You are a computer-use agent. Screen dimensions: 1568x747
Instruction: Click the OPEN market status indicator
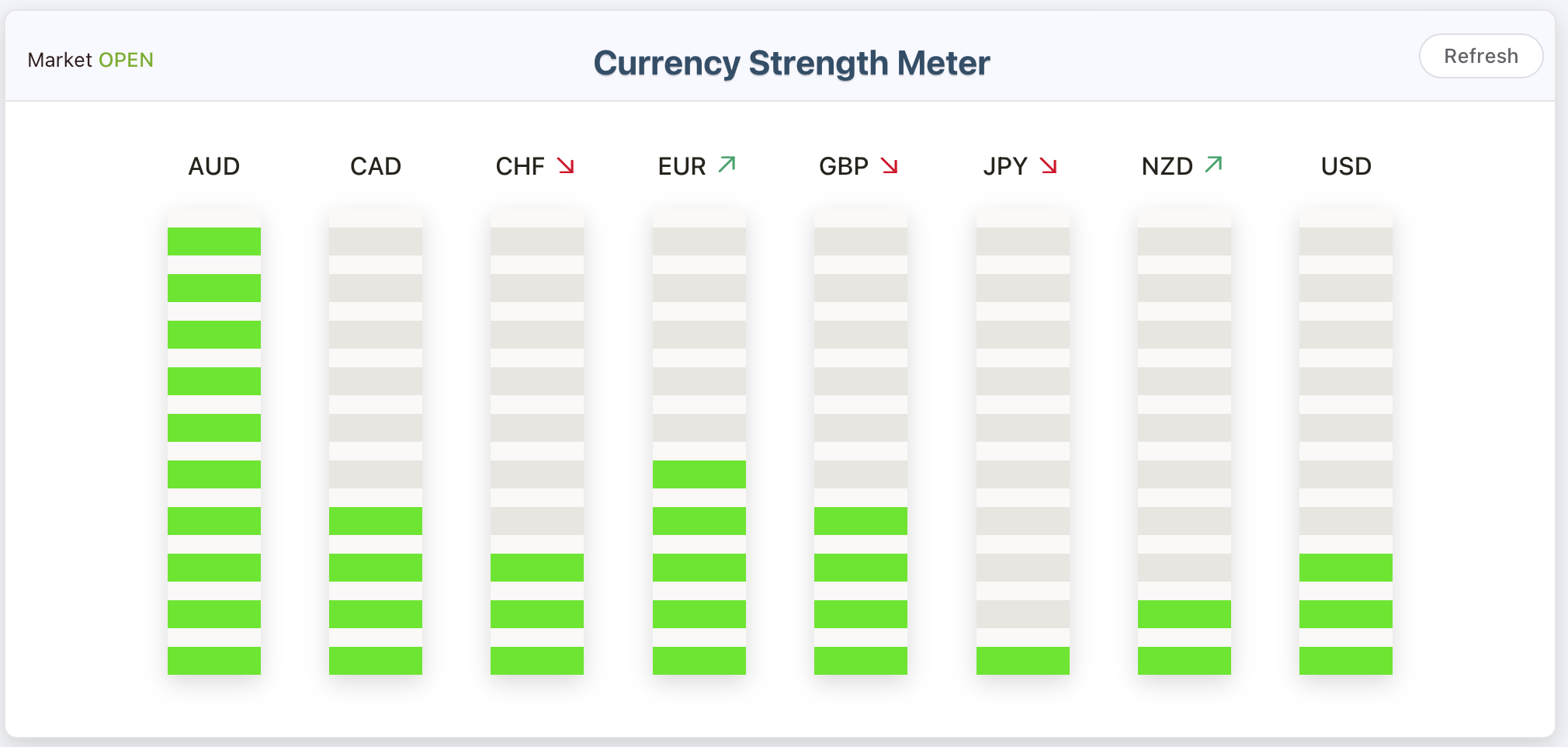point(127,60)
